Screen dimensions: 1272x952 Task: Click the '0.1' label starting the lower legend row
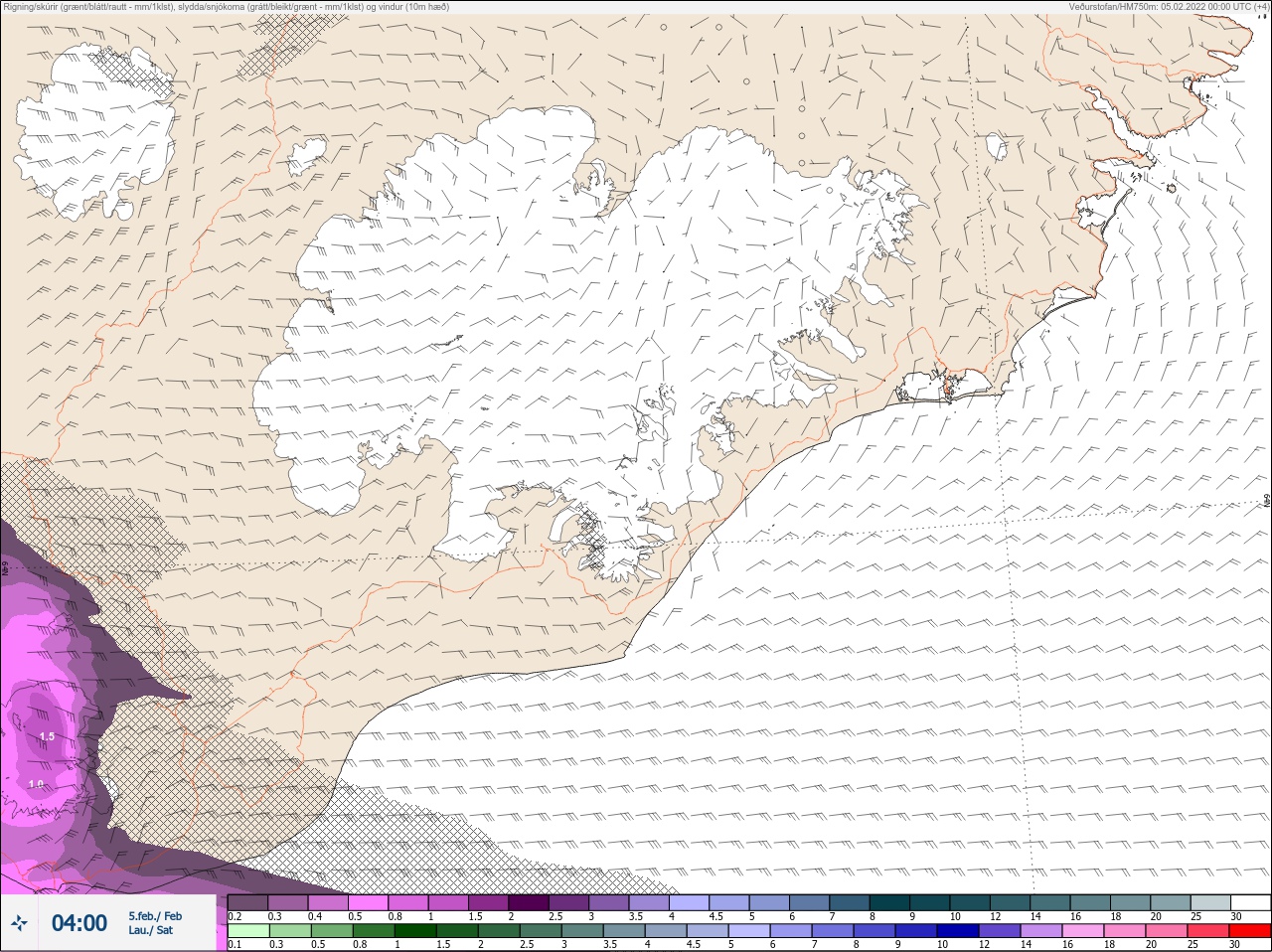(235, 945)
